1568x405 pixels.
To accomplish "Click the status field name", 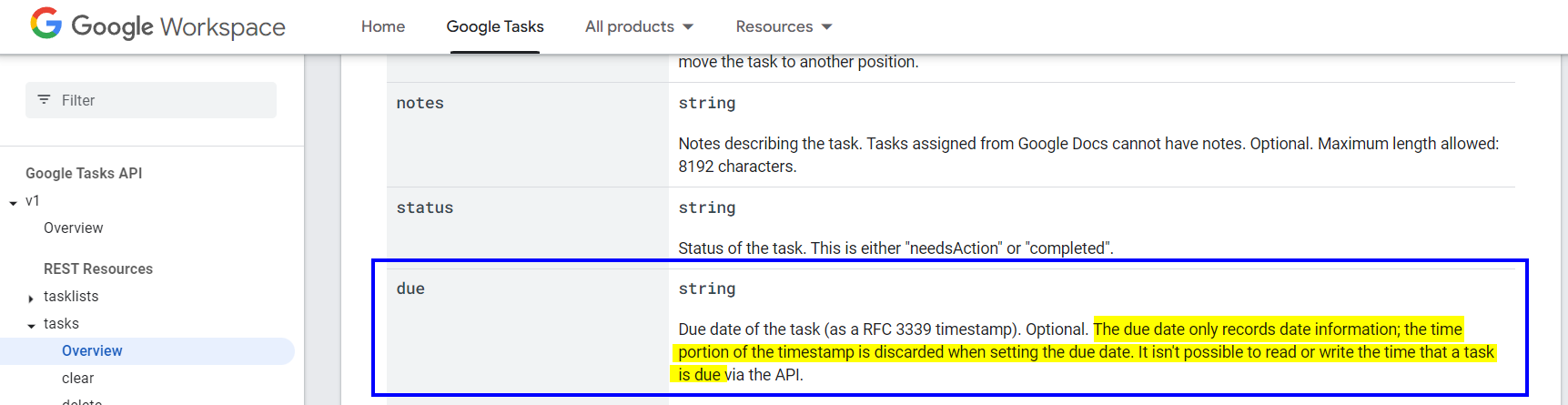I will pyautogui.click(x=425, y=208).
